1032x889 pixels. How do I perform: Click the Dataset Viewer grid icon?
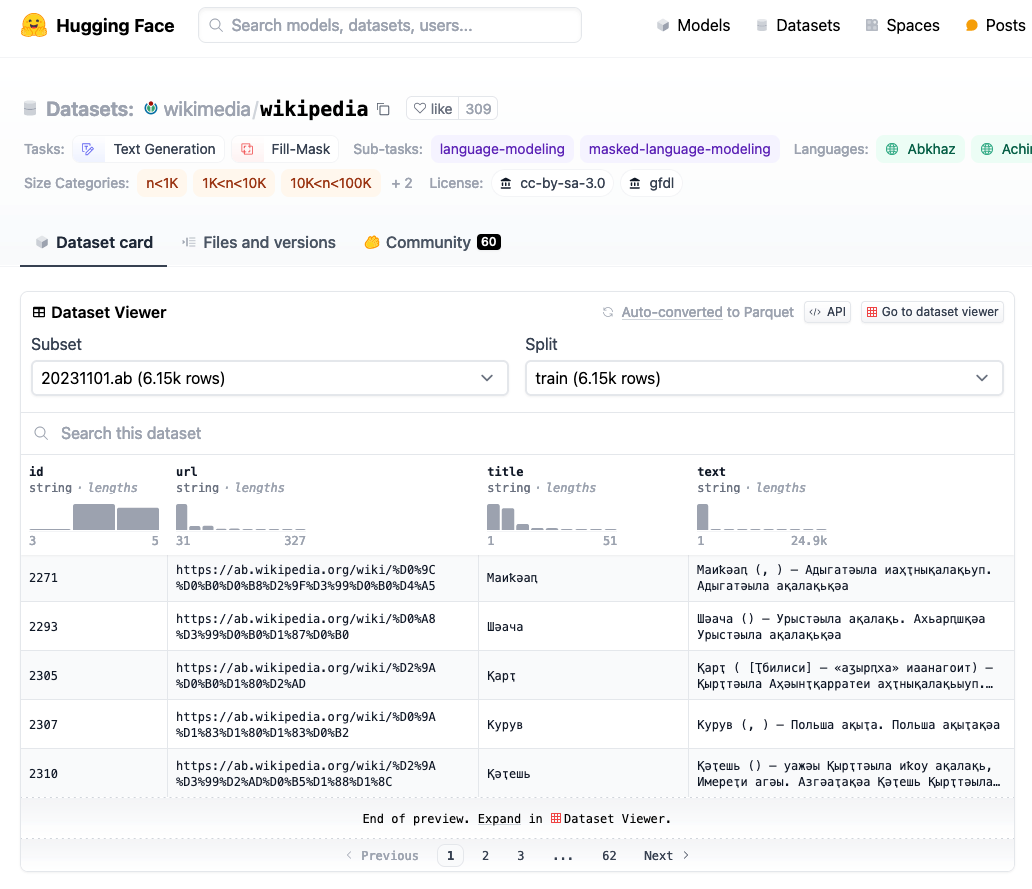[39, 313]
